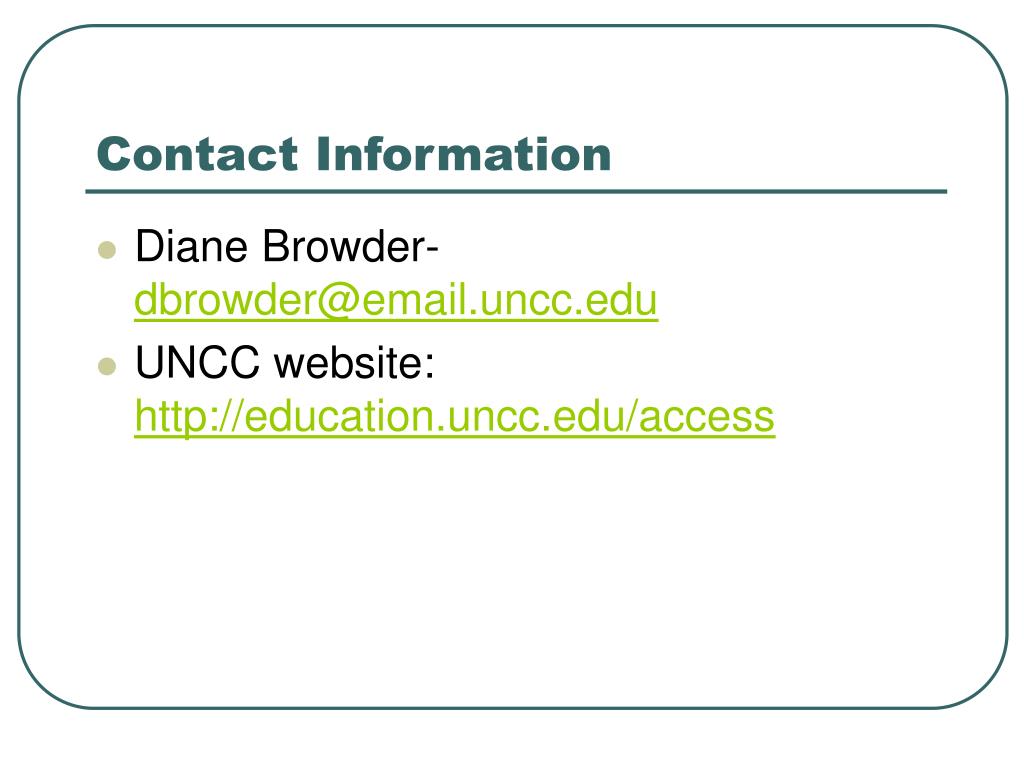Click the horizontal divider line under the title

516,192
